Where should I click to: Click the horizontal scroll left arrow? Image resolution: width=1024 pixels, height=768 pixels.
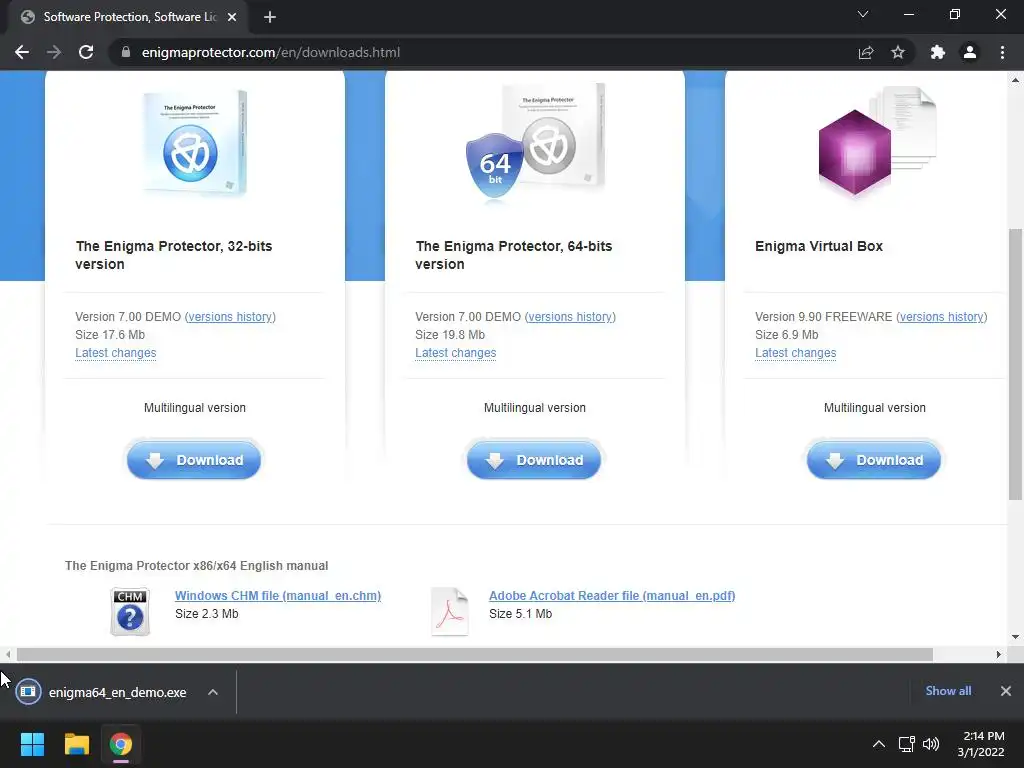tap(8, 654)
